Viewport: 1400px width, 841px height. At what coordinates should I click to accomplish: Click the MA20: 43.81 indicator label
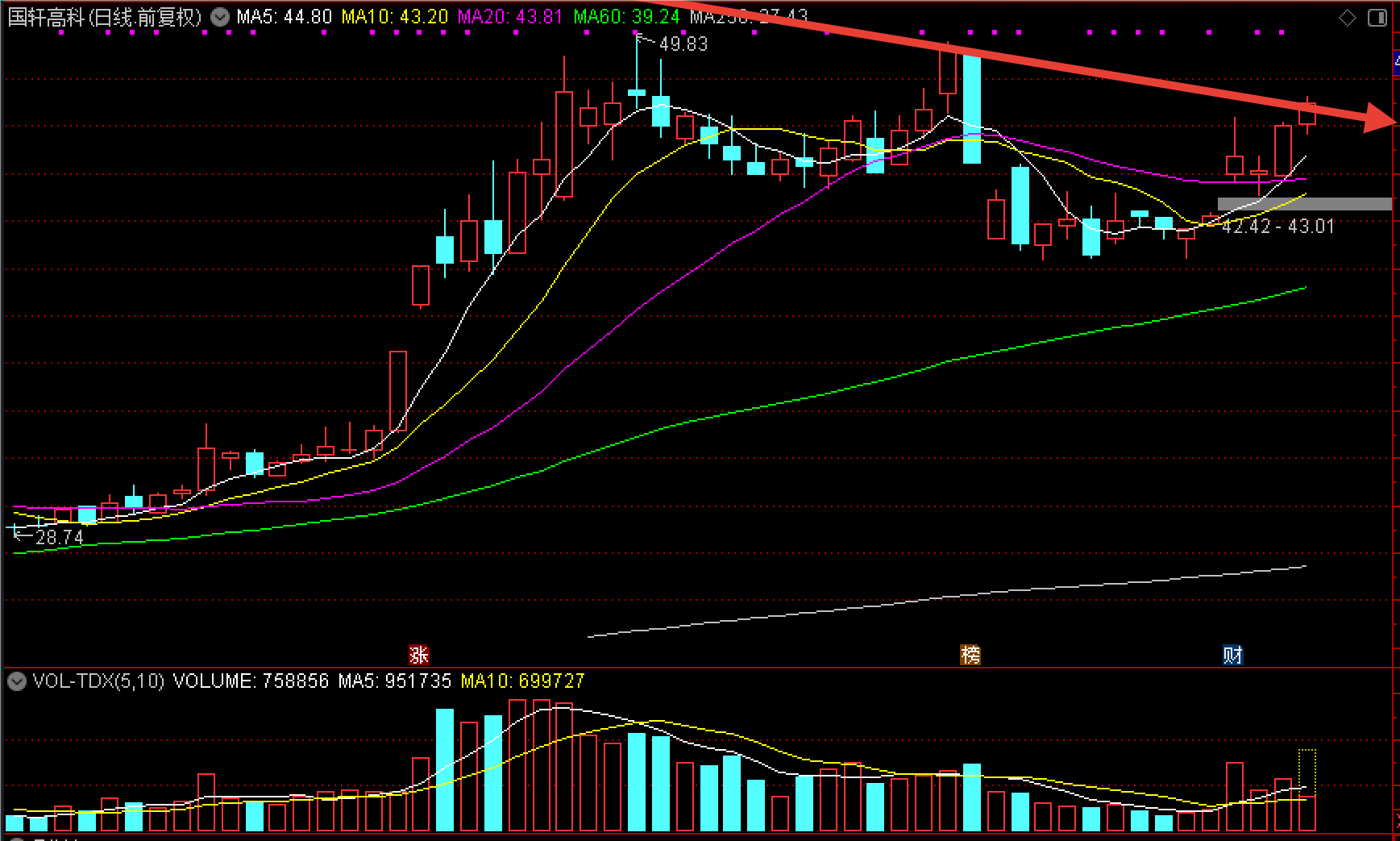click(x=509, y=17)
